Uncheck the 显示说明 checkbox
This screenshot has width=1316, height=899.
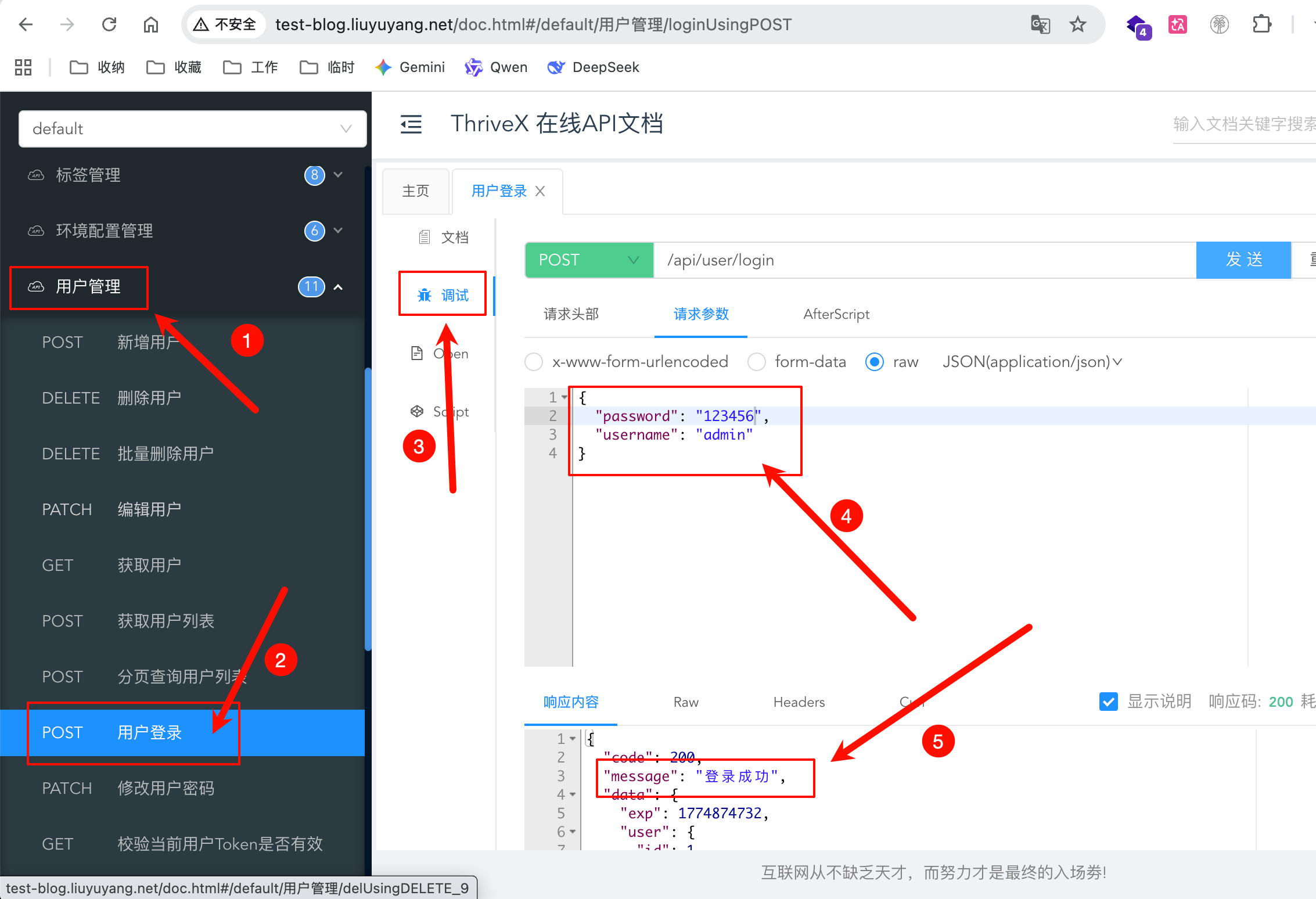click(1108, 702)
